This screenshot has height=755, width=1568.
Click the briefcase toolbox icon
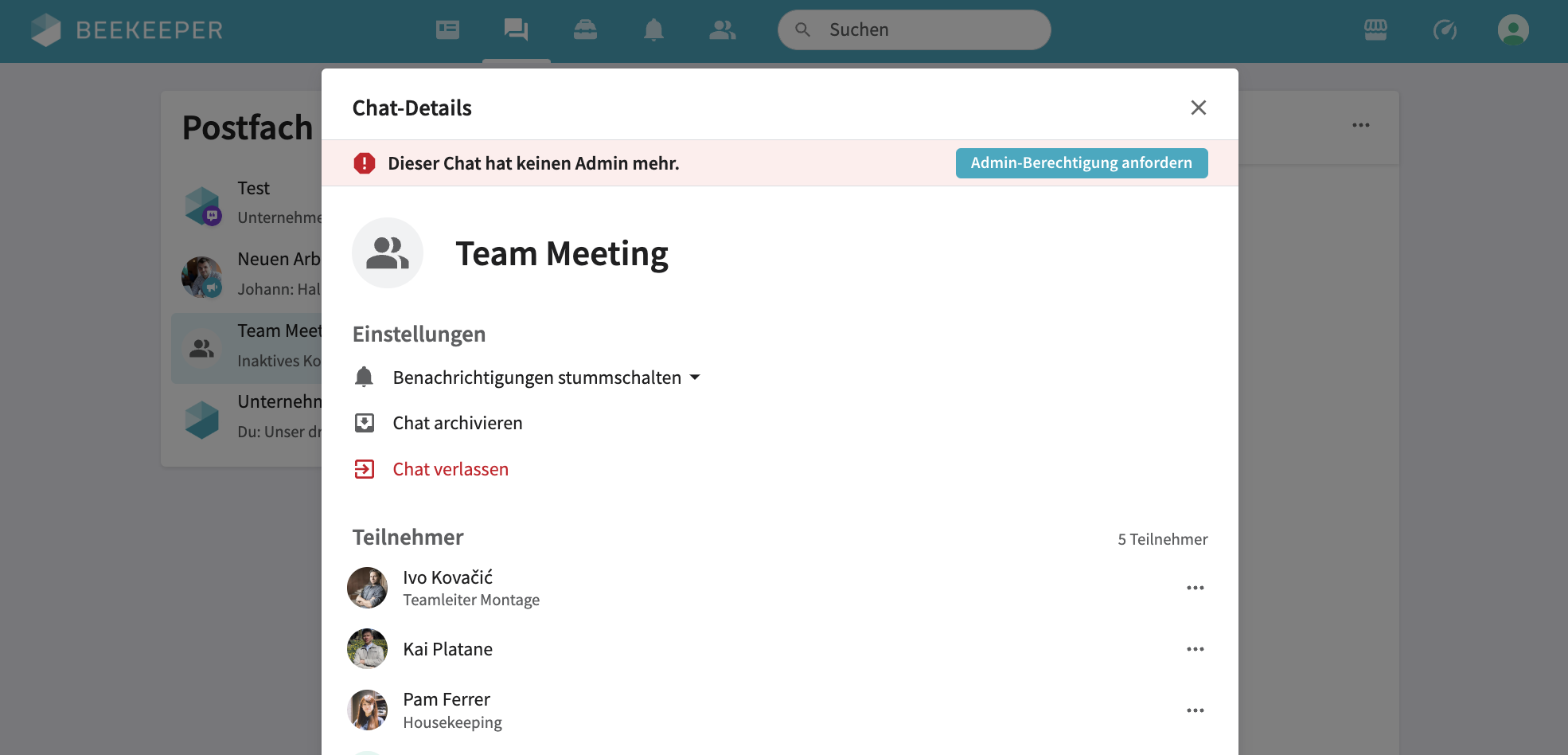click(585, 30)
